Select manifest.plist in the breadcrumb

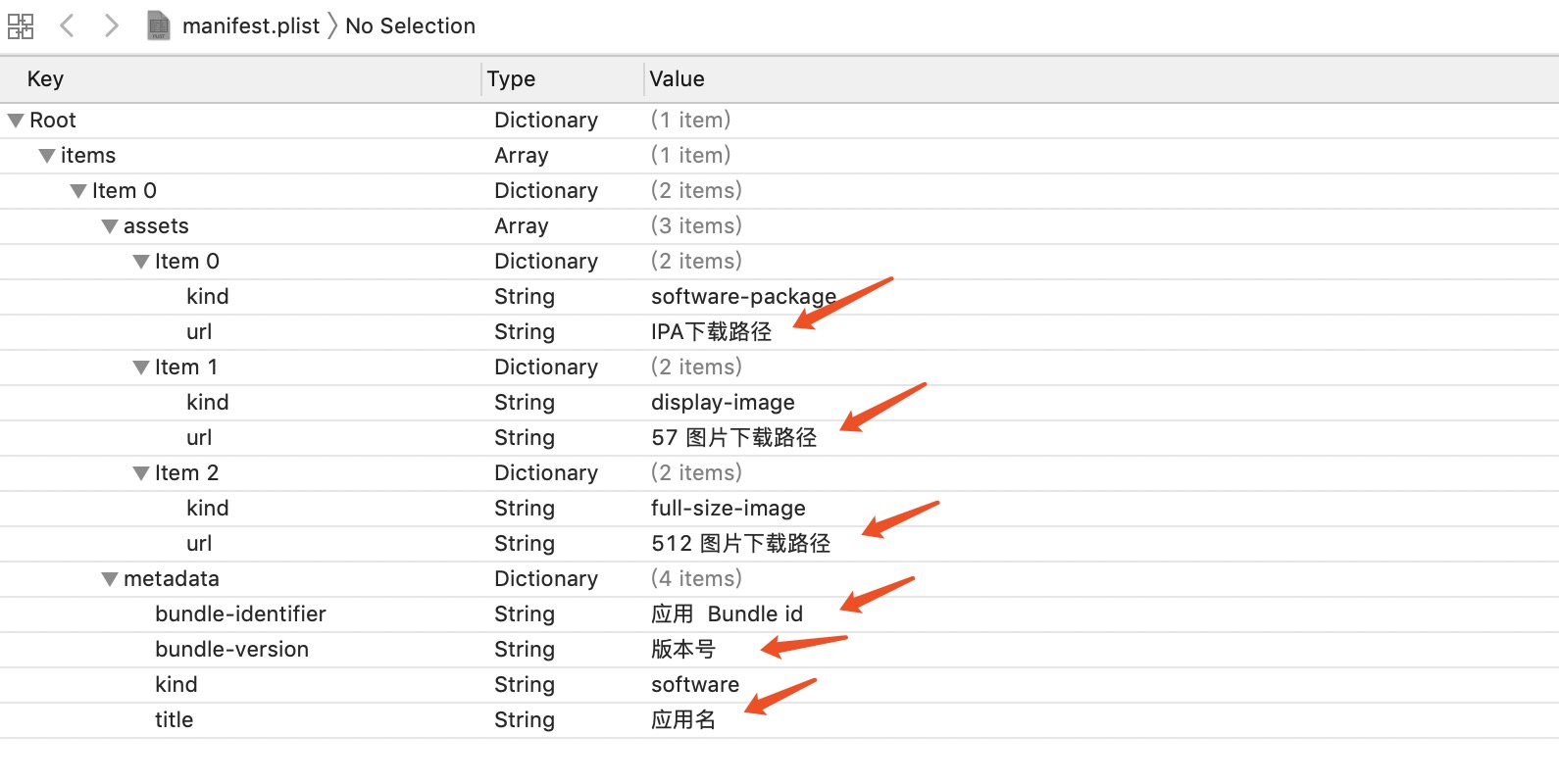251,26
